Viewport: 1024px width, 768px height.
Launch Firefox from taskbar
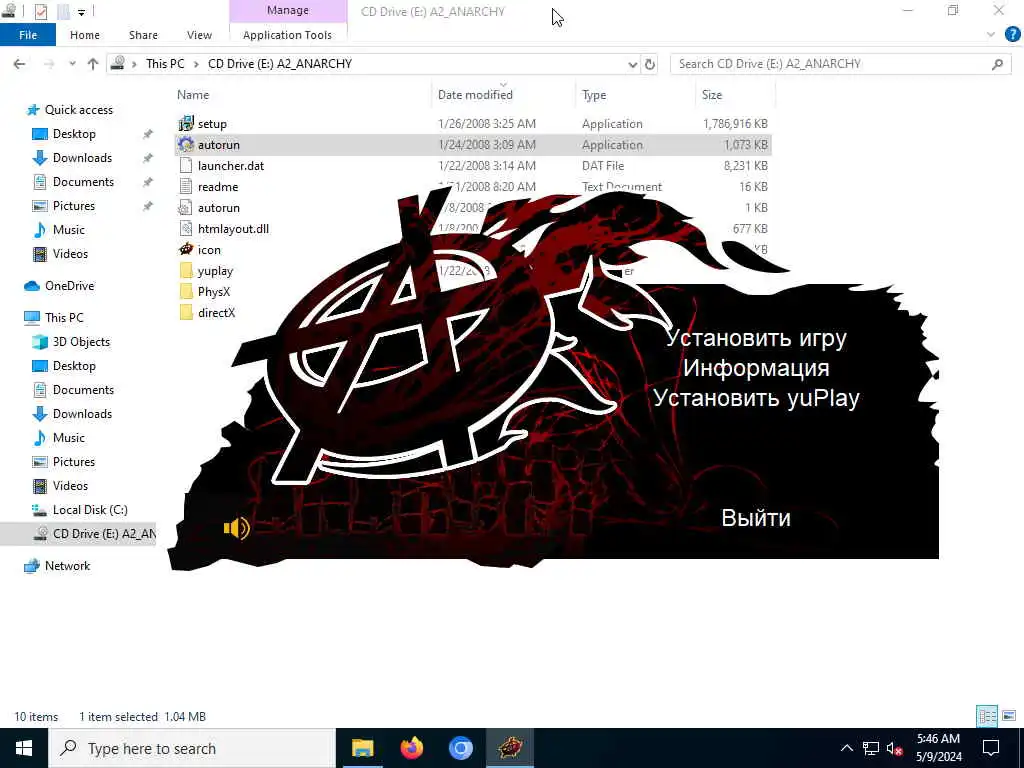(x=411, y=748)
